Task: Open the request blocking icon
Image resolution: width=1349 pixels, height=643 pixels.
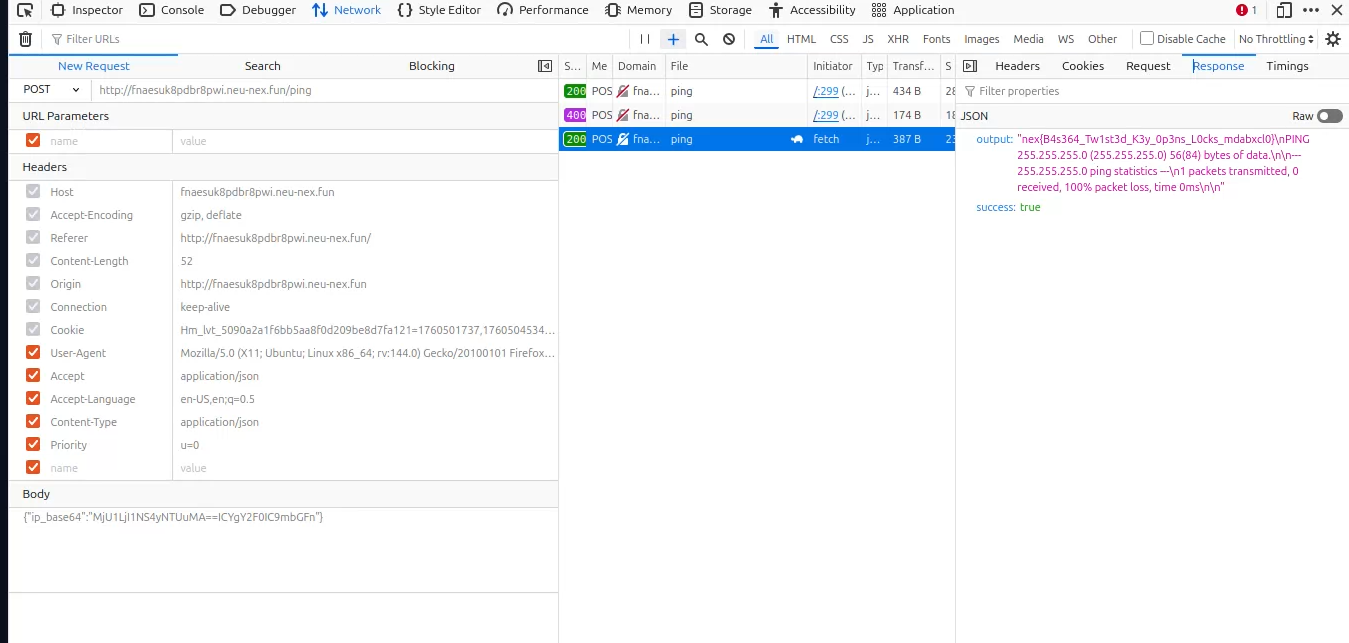Action: [x=729, y=39]
